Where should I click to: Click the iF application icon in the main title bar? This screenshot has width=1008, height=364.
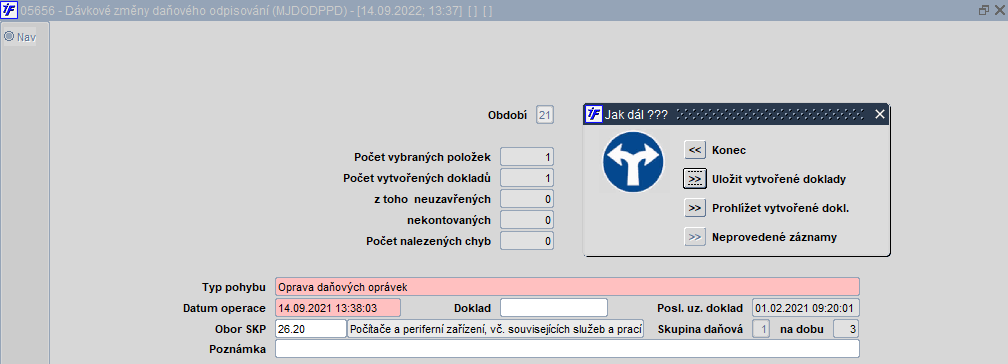[x=10, y=10]
